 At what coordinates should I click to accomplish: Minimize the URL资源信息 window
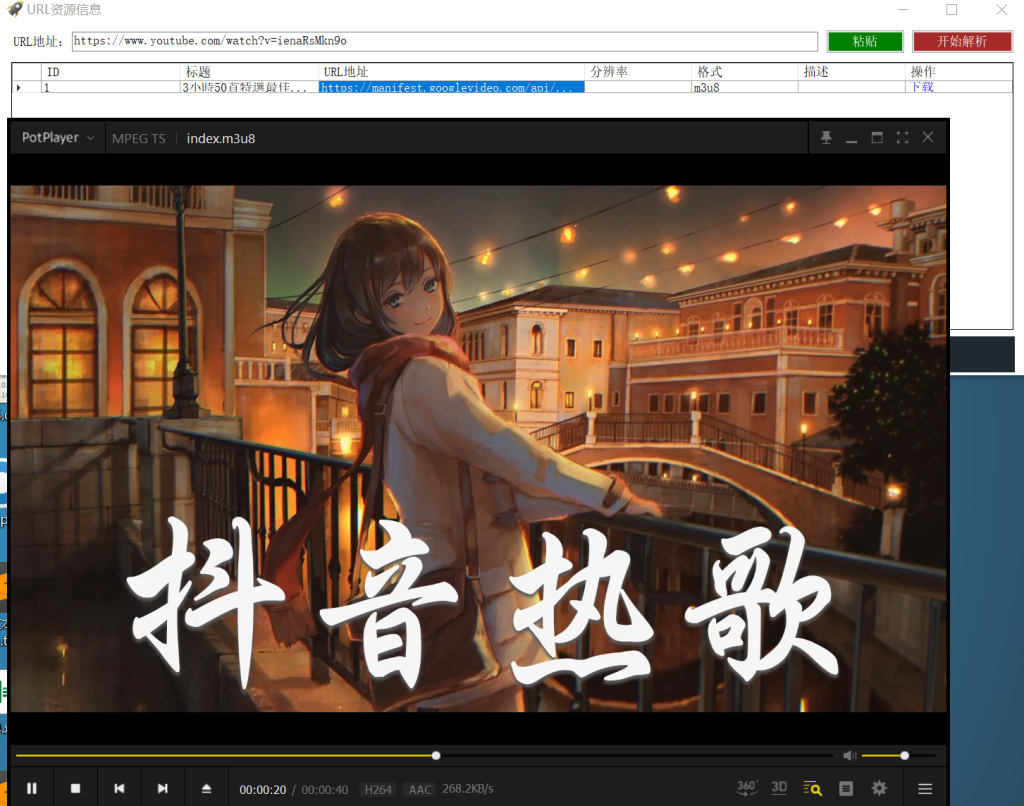pyautogui.click(x=903, y=9)
